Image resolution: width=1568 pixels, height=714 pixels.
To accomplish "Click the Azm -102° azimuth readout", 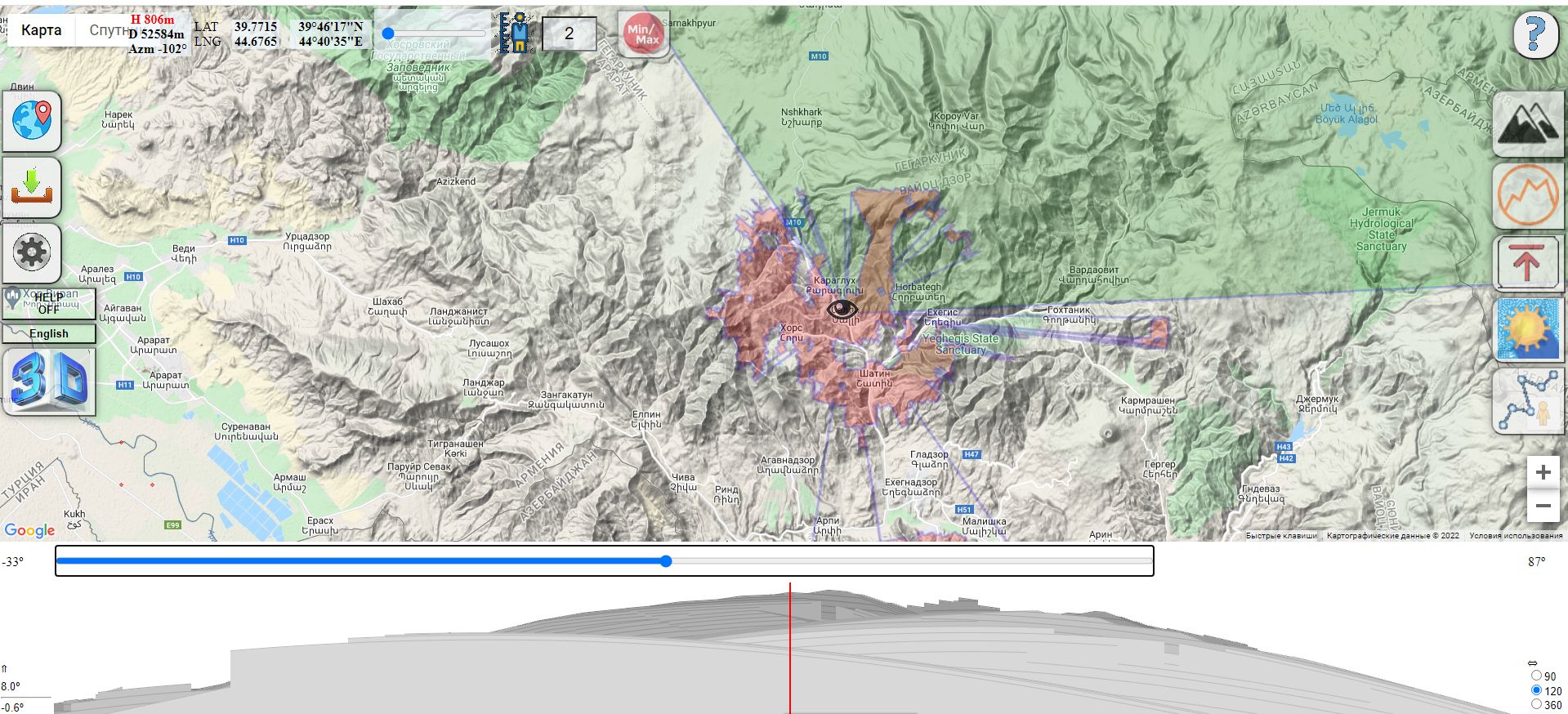I will point(157,49).
